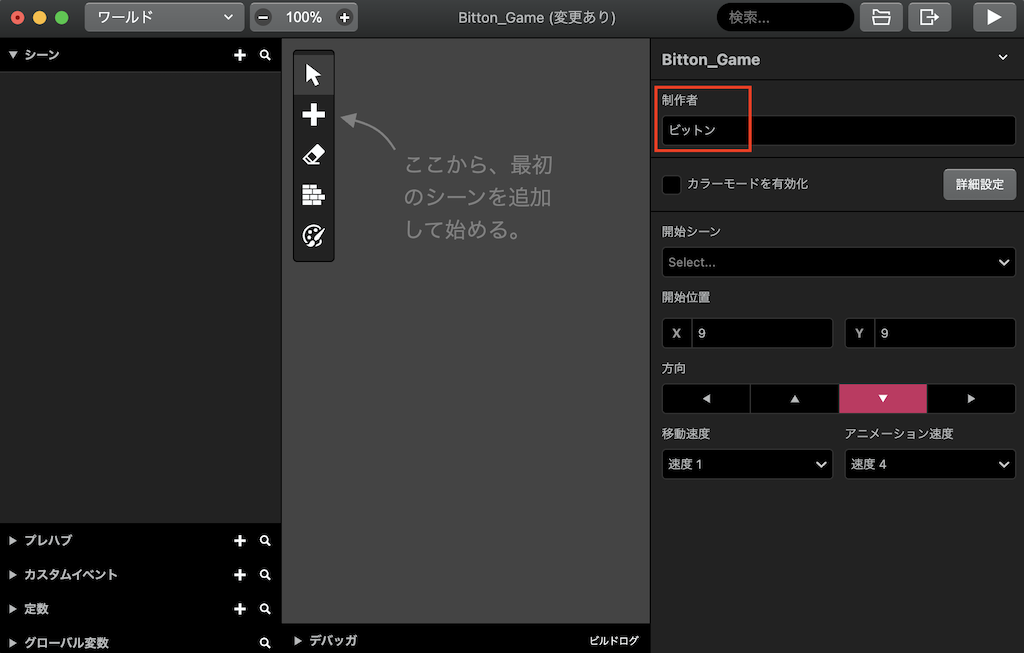The image size is (1024, 653).
Task: Click the 検索 search field
Action: tap(785, 18)
